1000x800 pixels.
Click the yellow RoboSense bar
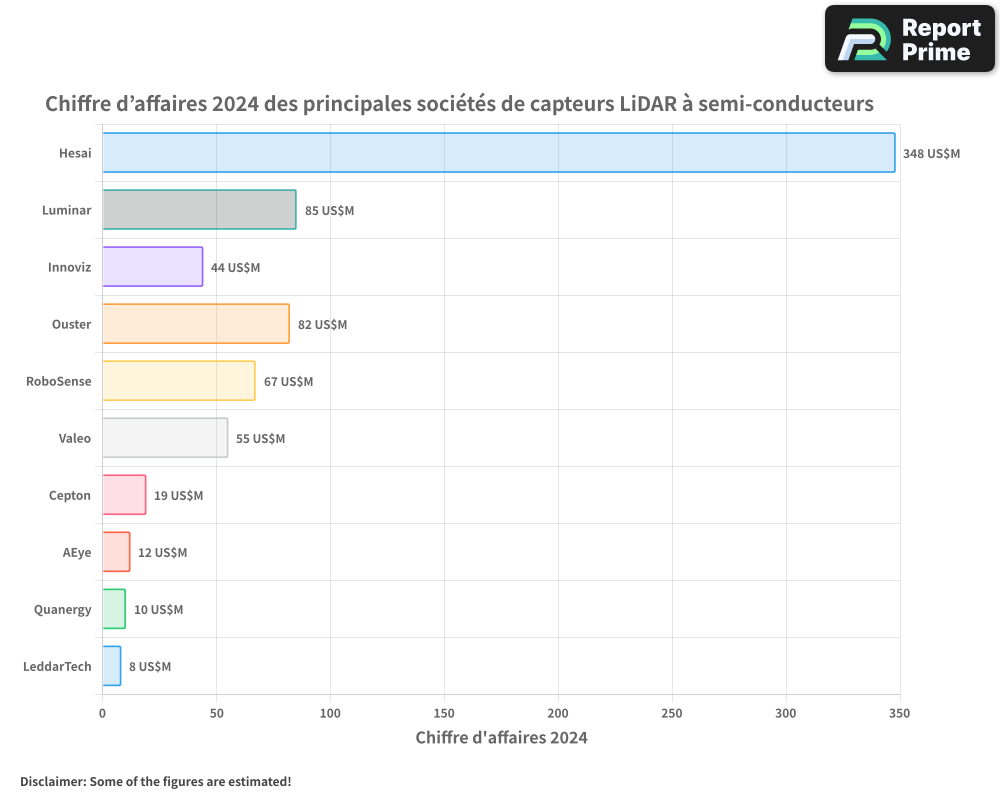click(x=178, y=381)
